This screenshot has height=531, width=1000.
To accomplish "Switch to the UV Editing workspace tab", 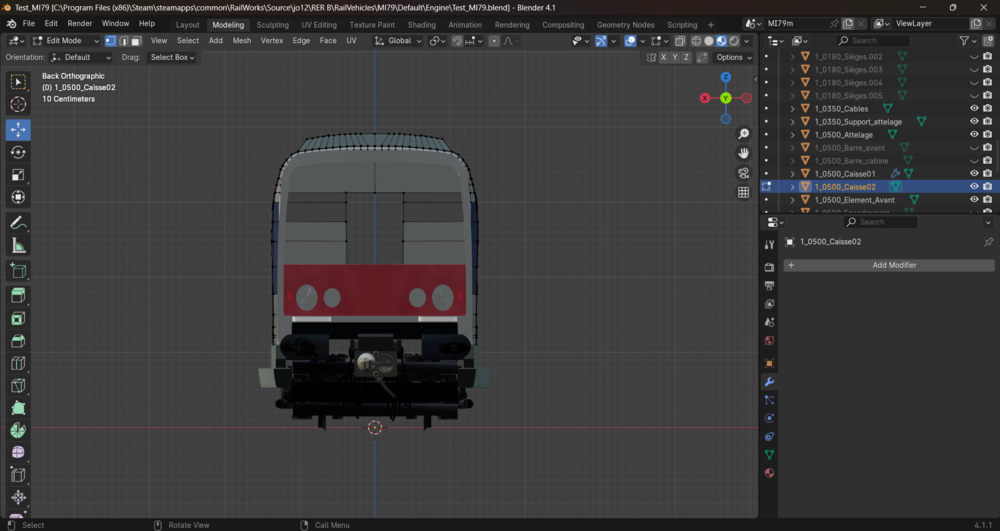I will 319,25.
